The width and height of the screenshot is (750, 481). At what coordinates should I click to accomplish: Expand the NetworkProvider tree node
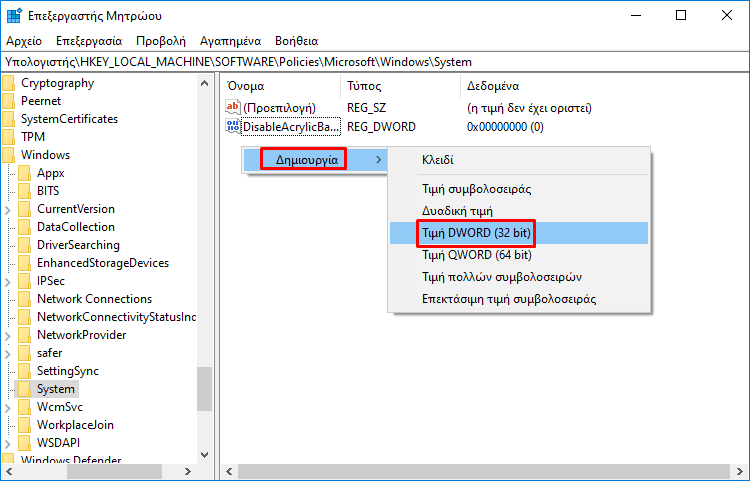point(8,336)
